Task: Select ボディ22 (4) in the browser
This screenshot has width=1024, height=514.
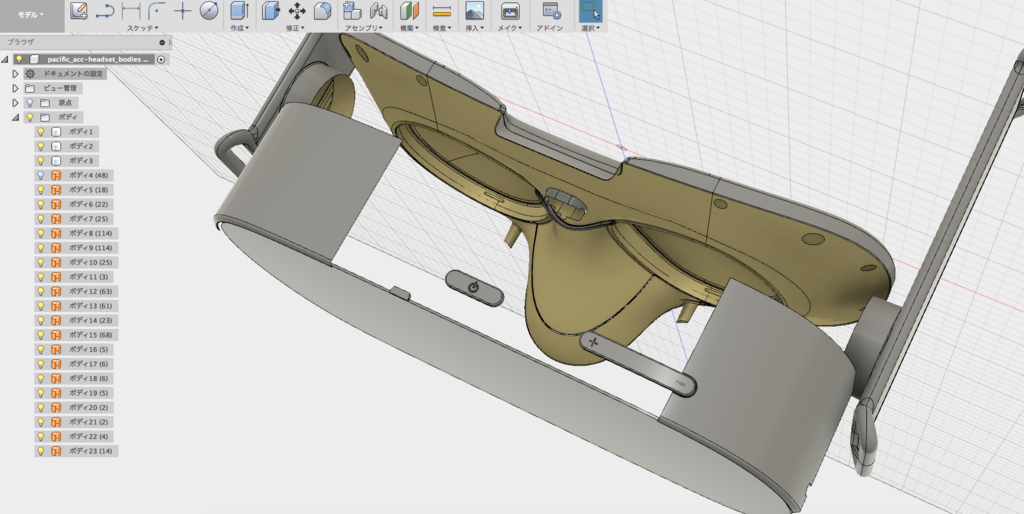Action: click(88, 436)
